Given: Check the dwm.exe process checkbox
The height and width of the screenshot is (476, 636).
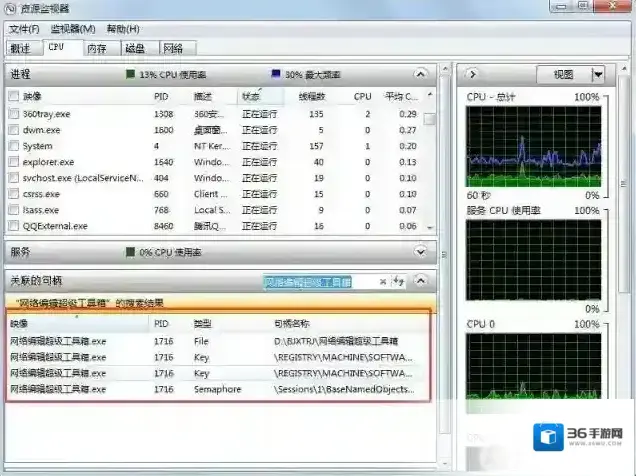Looking at the screenshot, I should (14, 130).
